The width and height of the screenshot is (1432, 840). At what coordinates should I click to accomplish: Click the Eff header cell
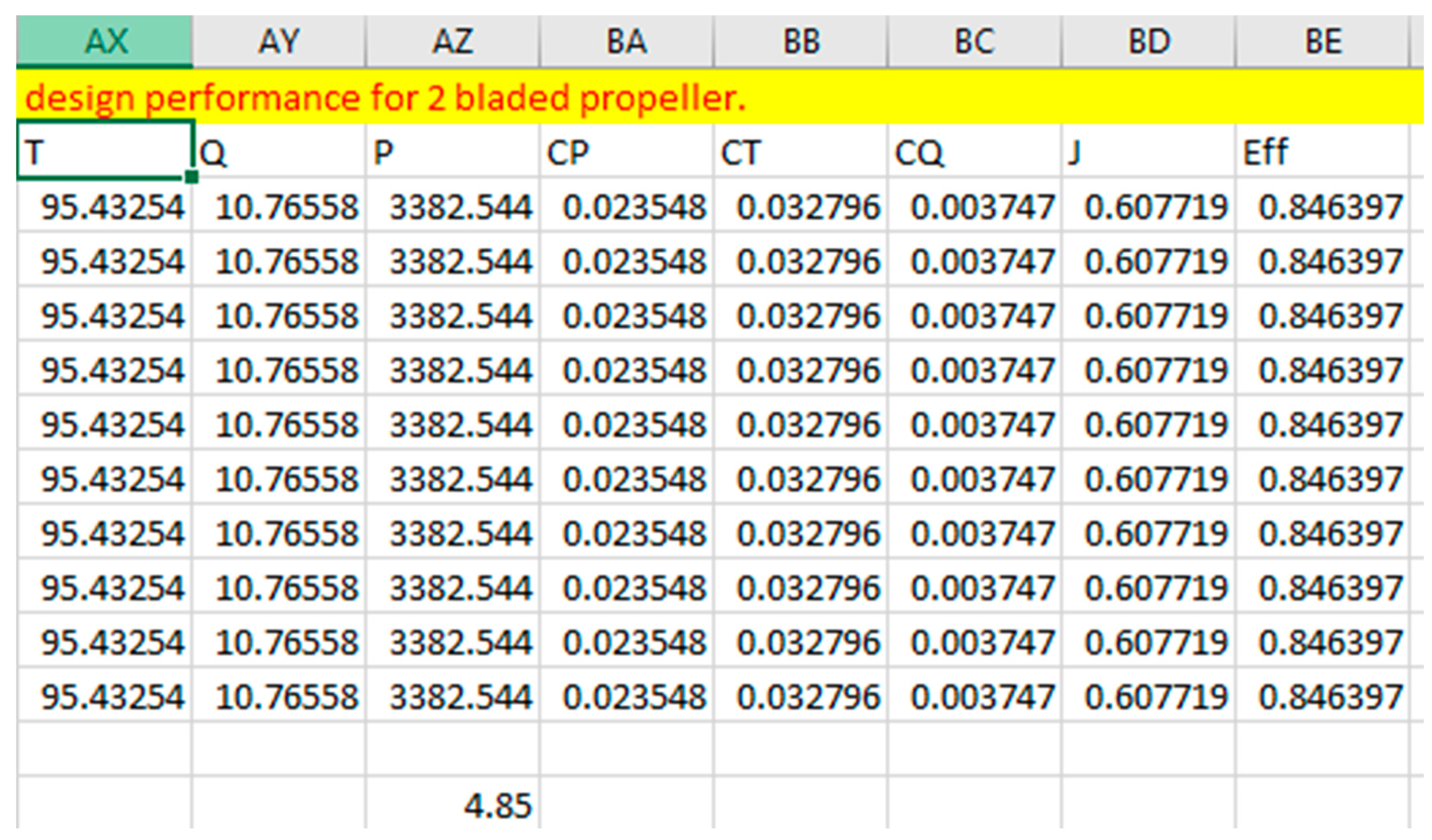coord(1323,152)
